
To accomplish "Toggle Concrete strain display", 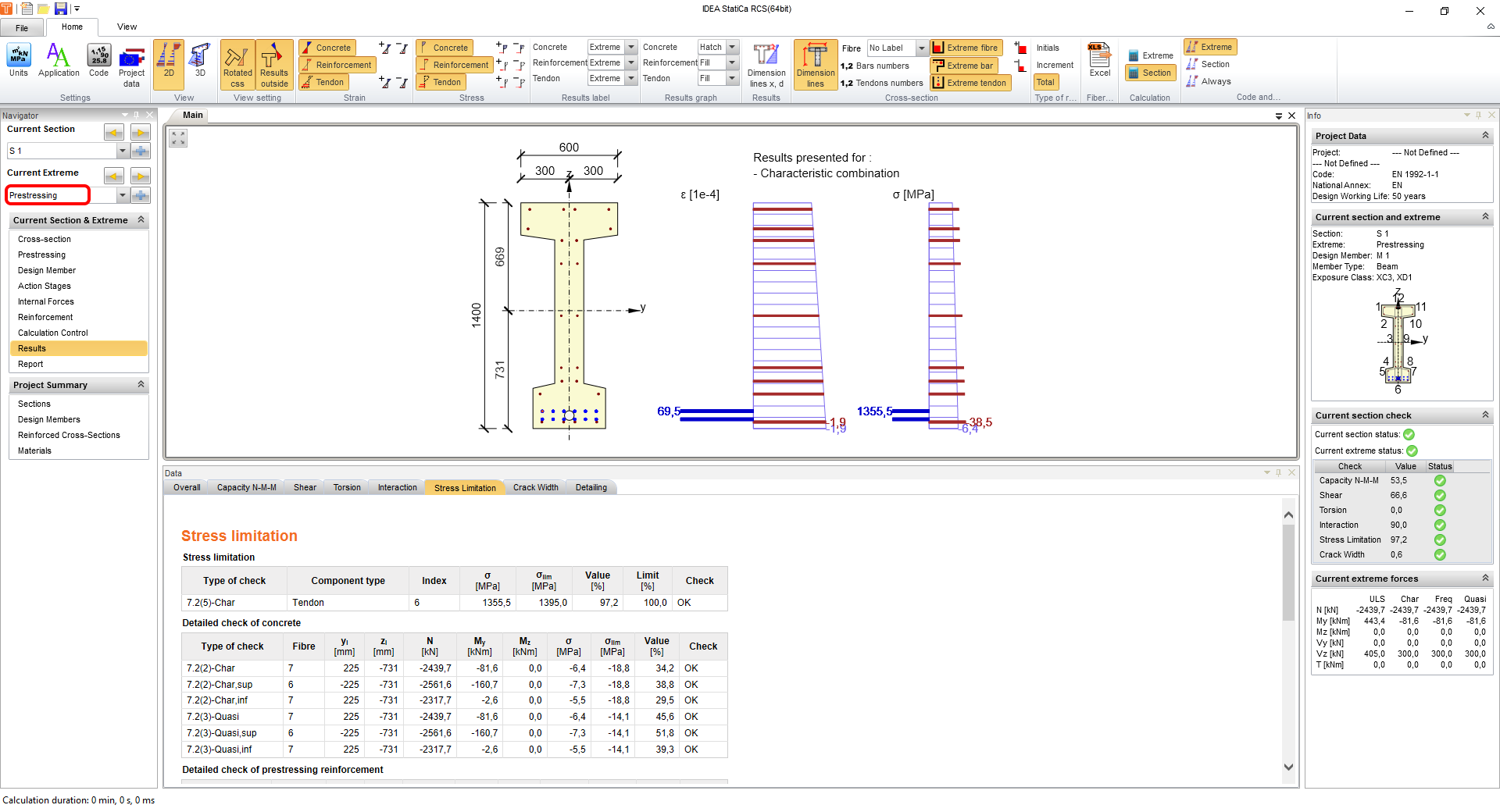I will pos(327,48).
